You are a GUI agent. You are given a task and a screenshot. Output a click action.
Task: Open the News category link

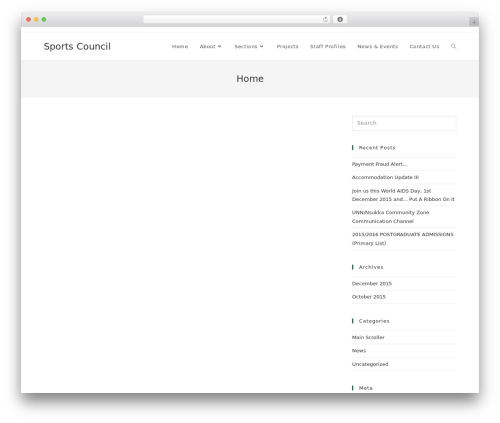(359, 351)
